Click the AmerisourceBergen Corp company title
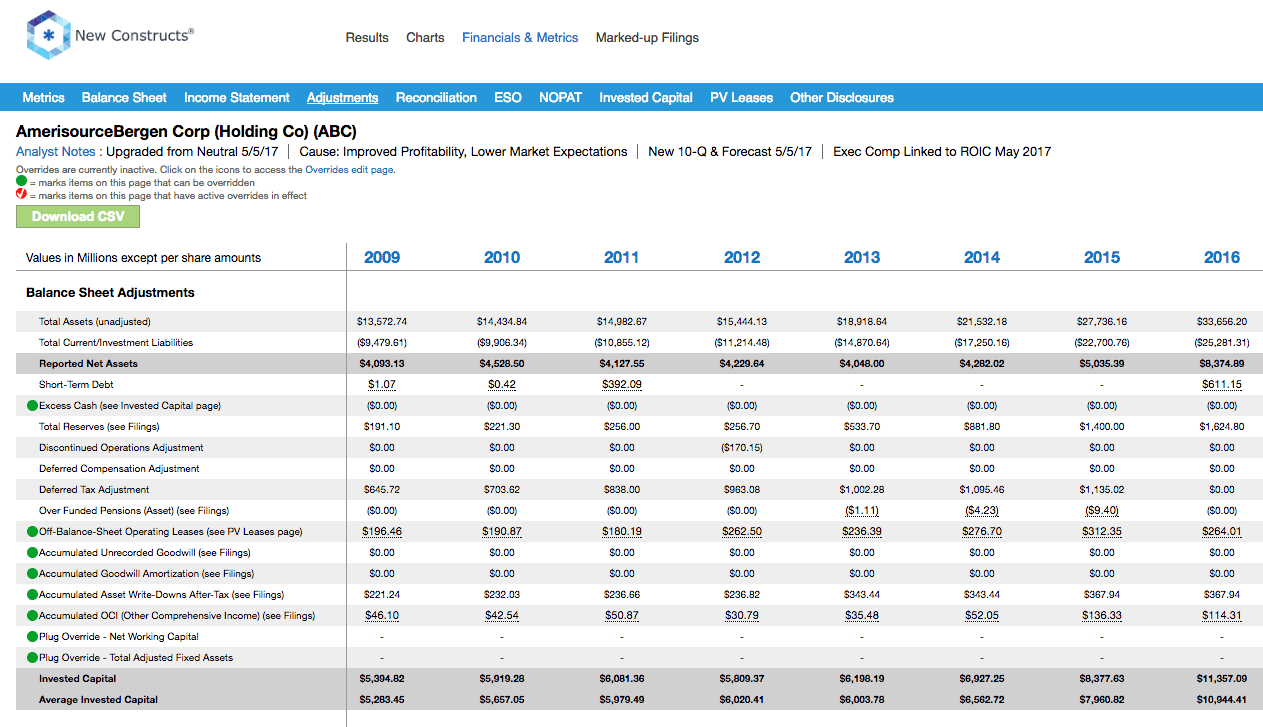The height and width of the screenshot is (727, 1263). (186, 131)
